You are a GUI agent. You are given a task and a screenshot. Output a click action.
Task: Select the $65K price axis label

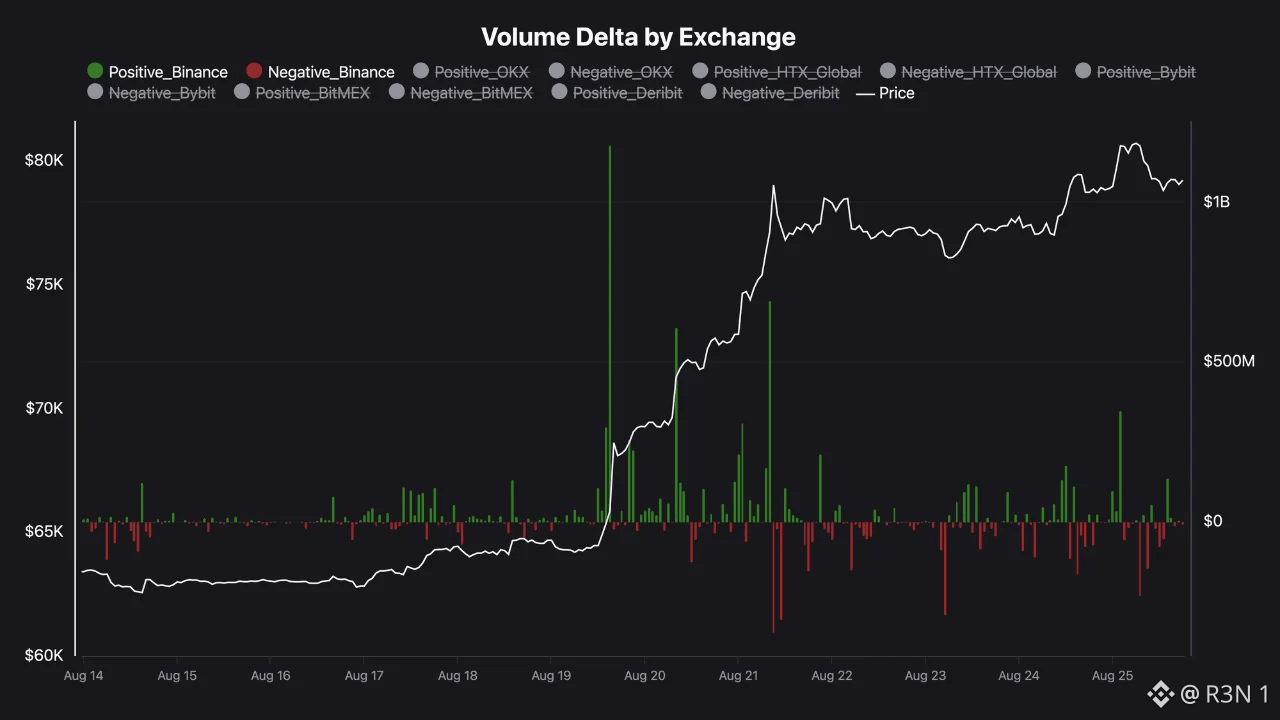click(x=44, y=531)
